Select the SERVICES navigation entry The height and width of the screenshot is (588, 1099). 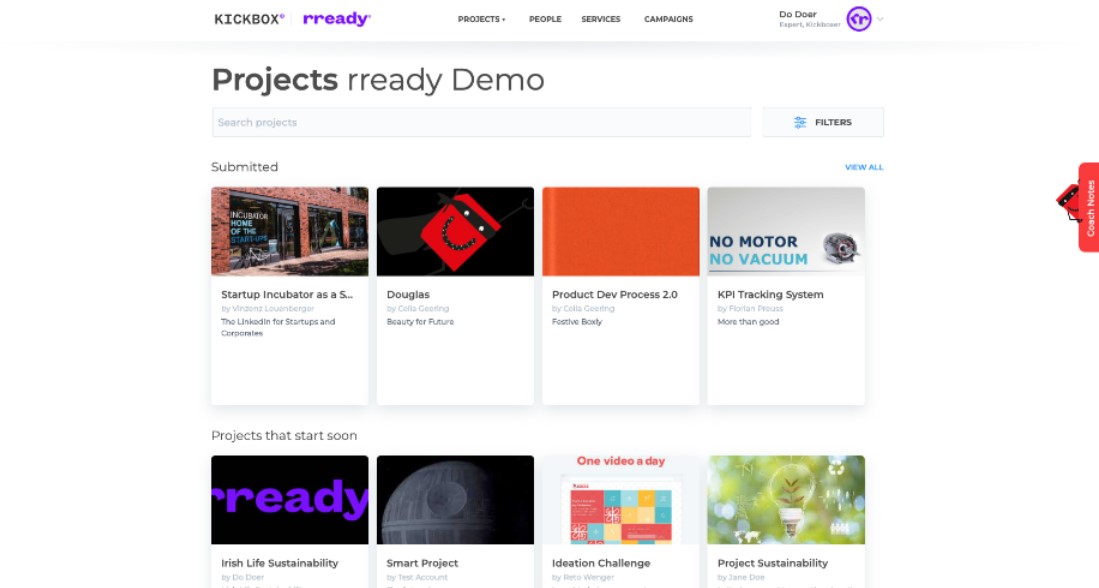[600, 18]
